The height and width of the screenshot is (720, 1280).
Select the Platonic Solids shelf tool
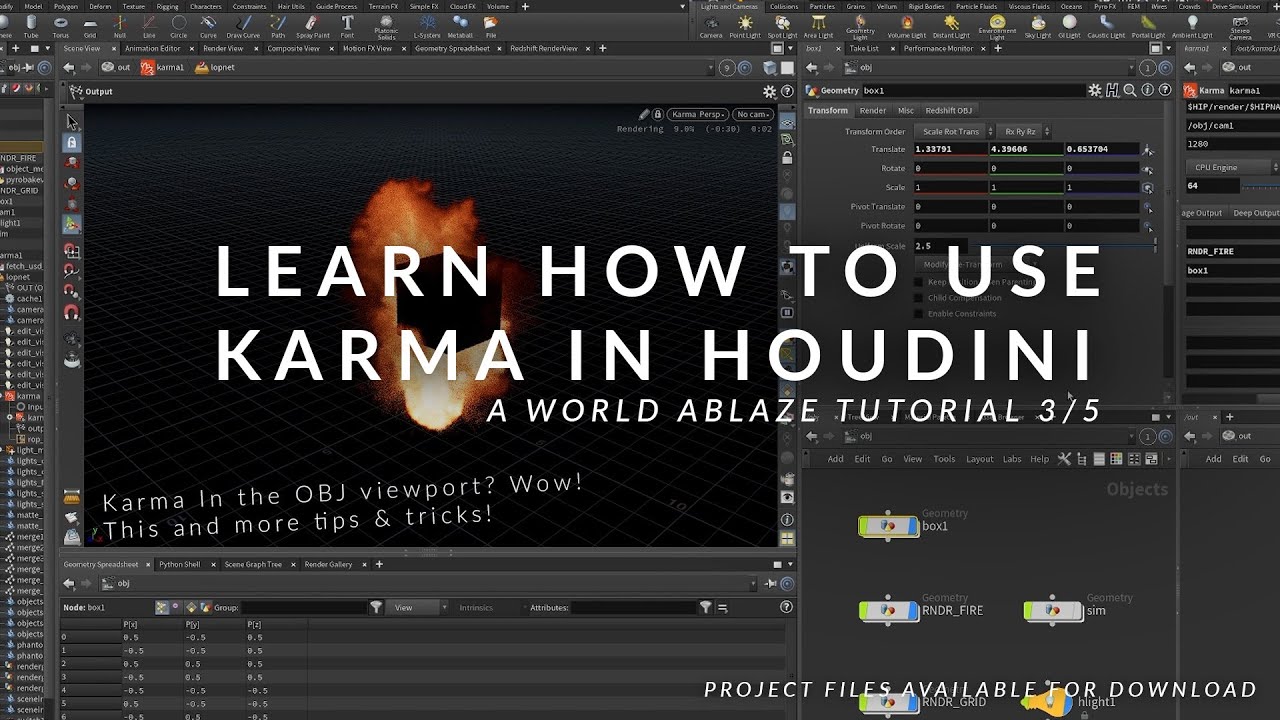pyautogui.click(x=386, y=28)
